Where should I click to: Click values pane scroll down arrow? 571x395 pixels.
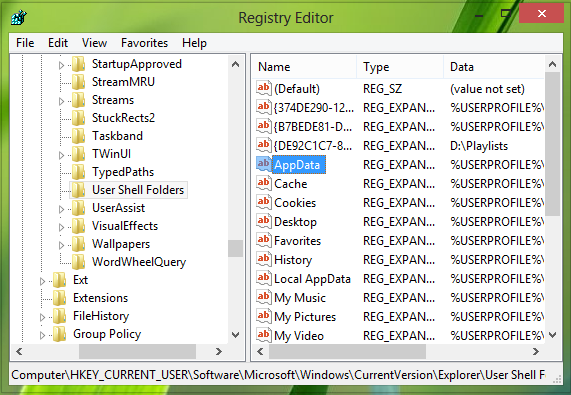(552, 335)
